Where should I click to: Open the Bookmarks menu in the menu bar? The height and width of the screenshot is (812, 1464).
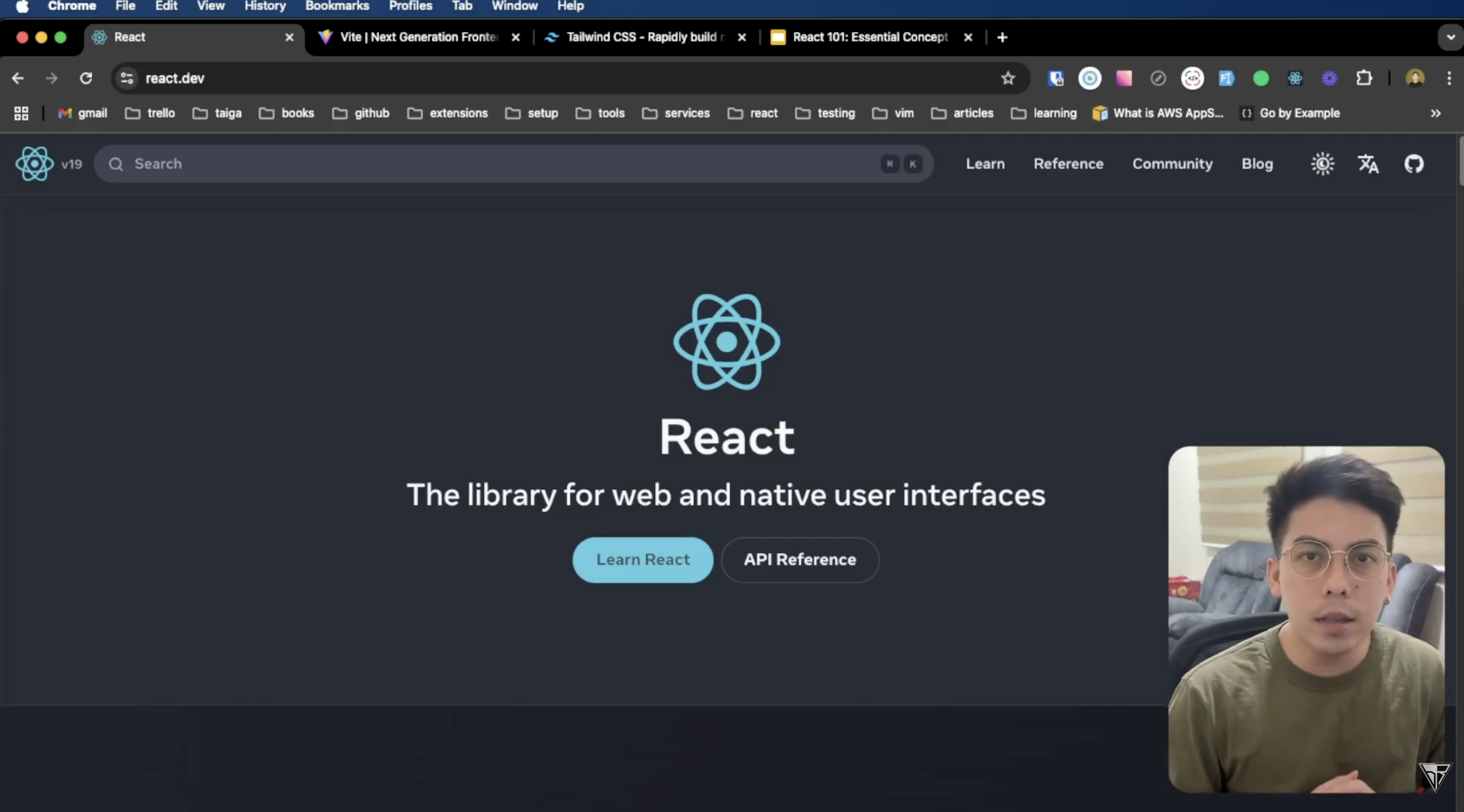[x=336, y=6]
